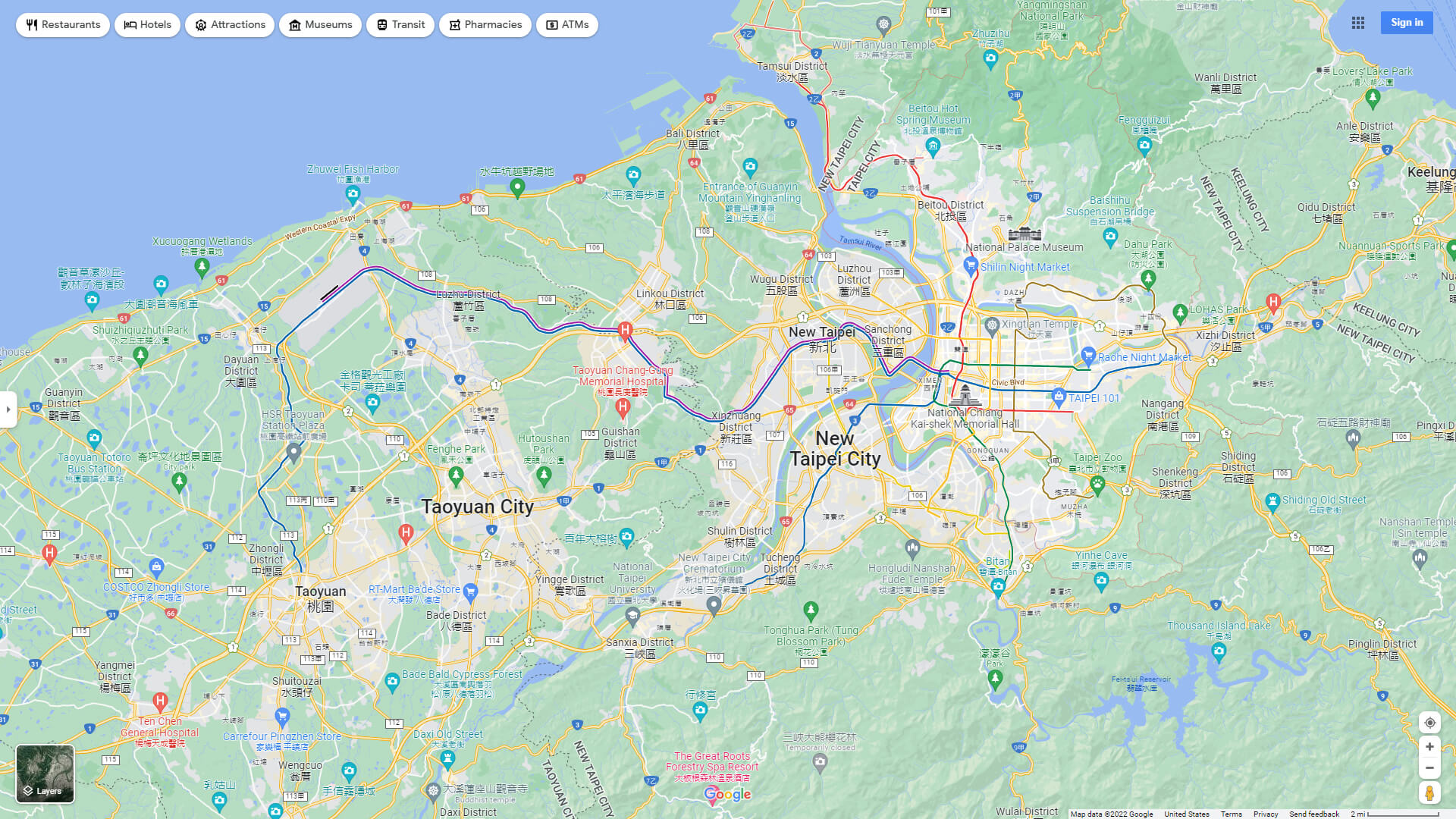Click the Sign in button

(x=1407, y=22)
